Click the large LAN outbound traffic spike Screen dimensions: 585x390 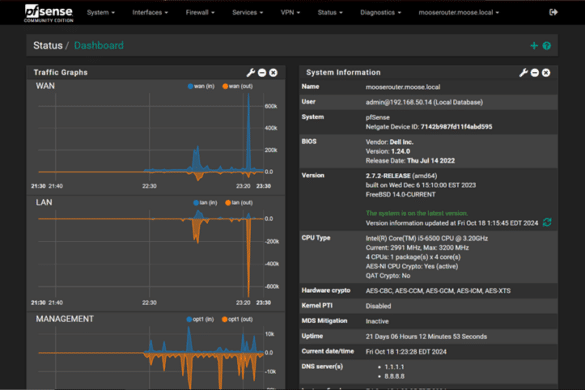[x=248, y=258]
